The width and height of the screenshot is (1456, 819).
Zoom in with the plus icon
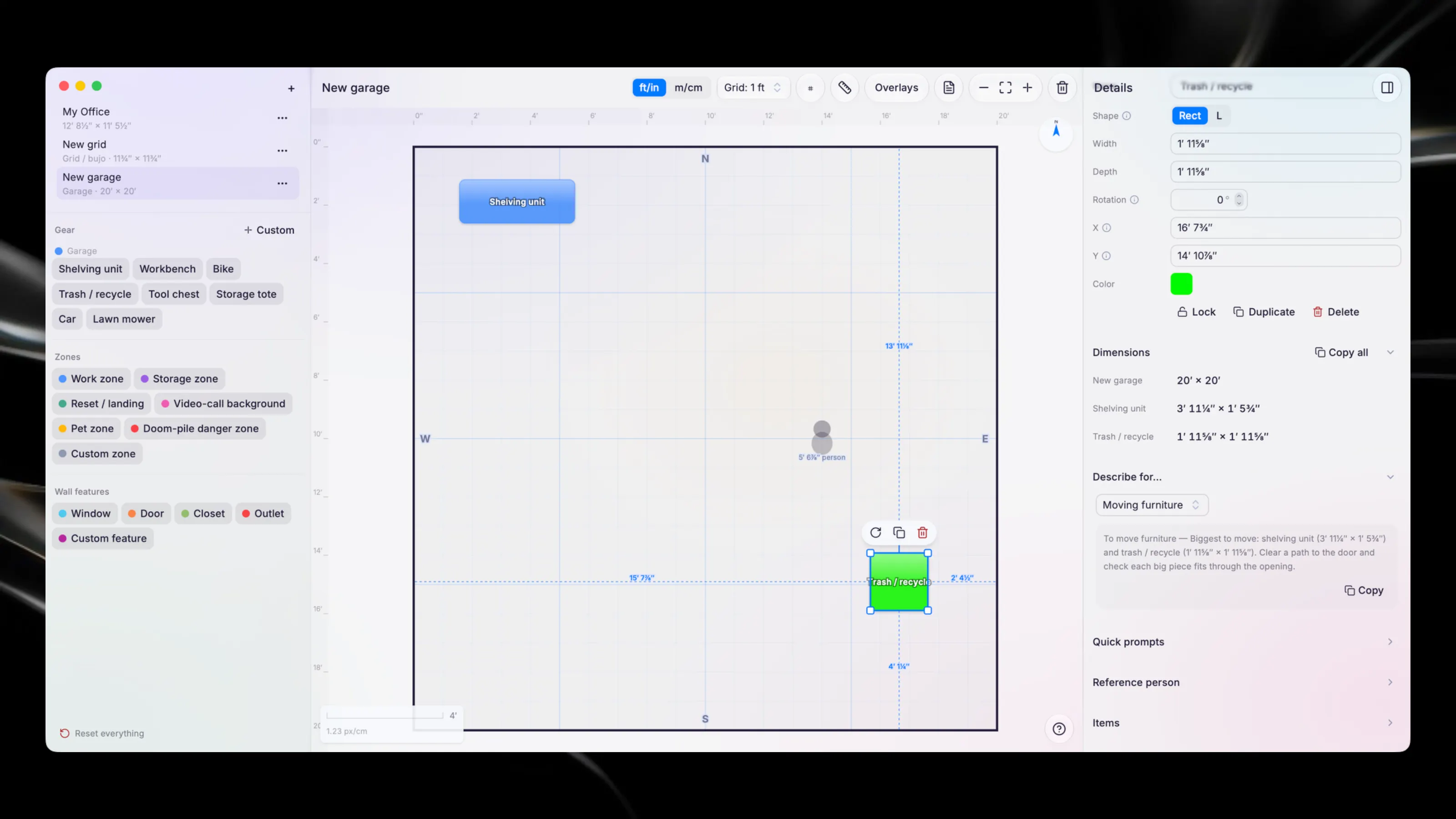pyautogui.click(x=1027, y=88)
